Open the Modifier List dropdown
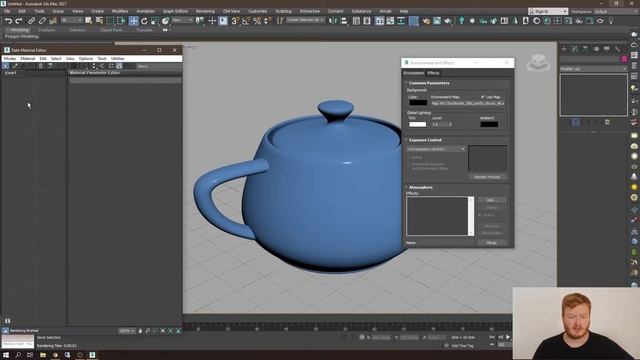This screenshot has width=640, height=360. 593,69
